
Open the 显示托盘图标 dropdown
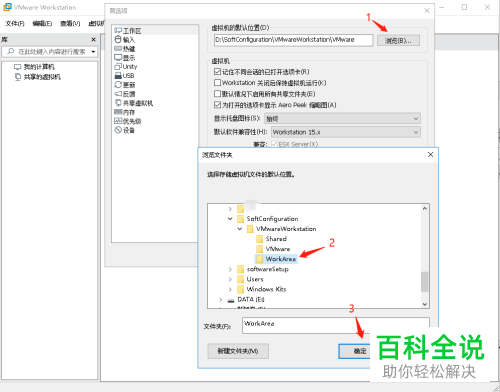pos(342,118)
